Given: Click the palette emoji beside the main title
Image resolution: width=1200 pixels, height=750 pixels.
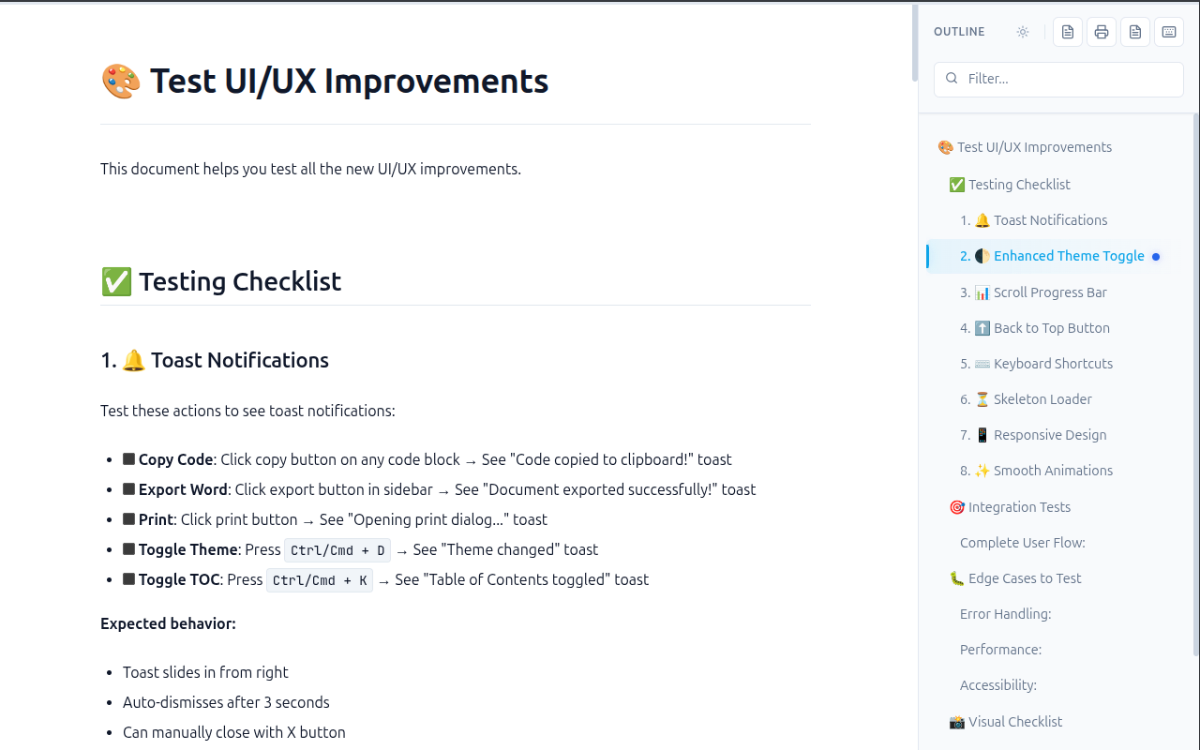Looking at the screenshot, I should point(121,80).
